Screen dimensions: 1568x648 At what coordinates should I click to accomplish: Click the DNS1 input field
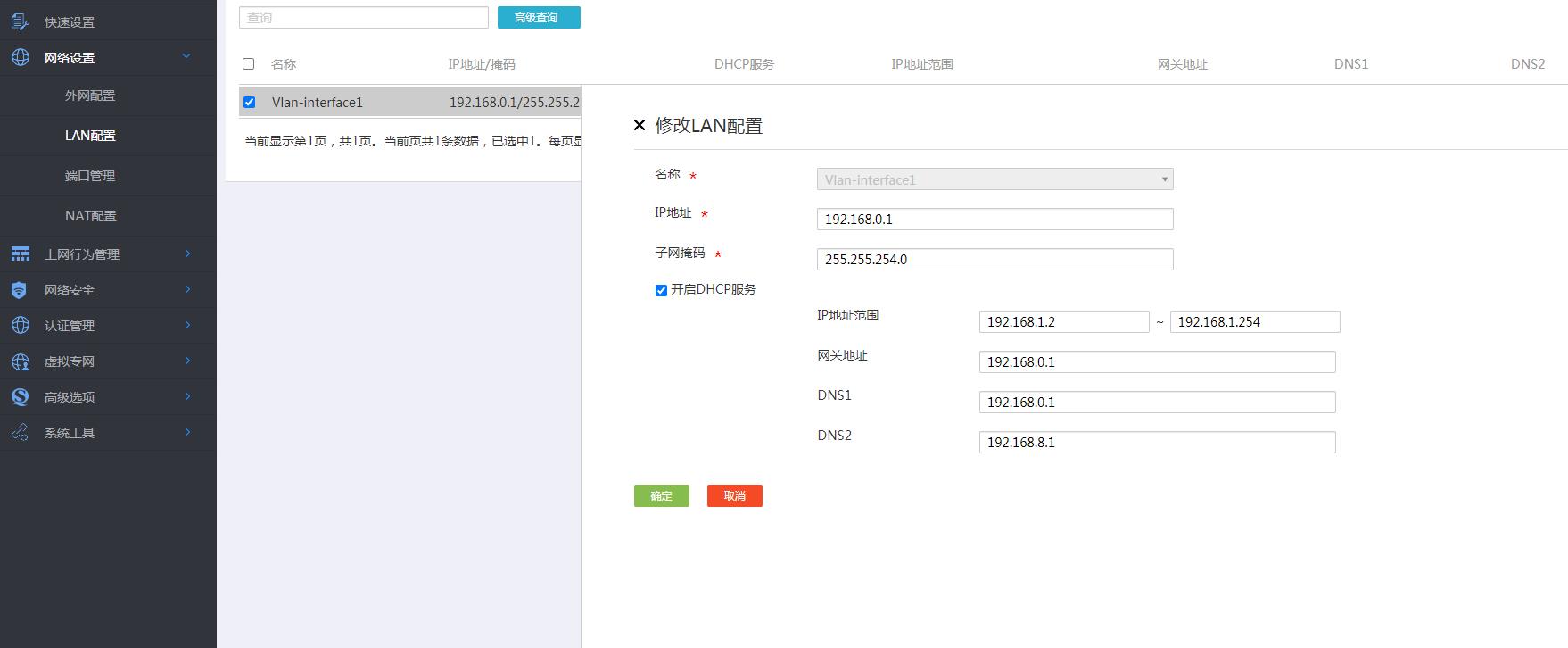point(1157,403)
